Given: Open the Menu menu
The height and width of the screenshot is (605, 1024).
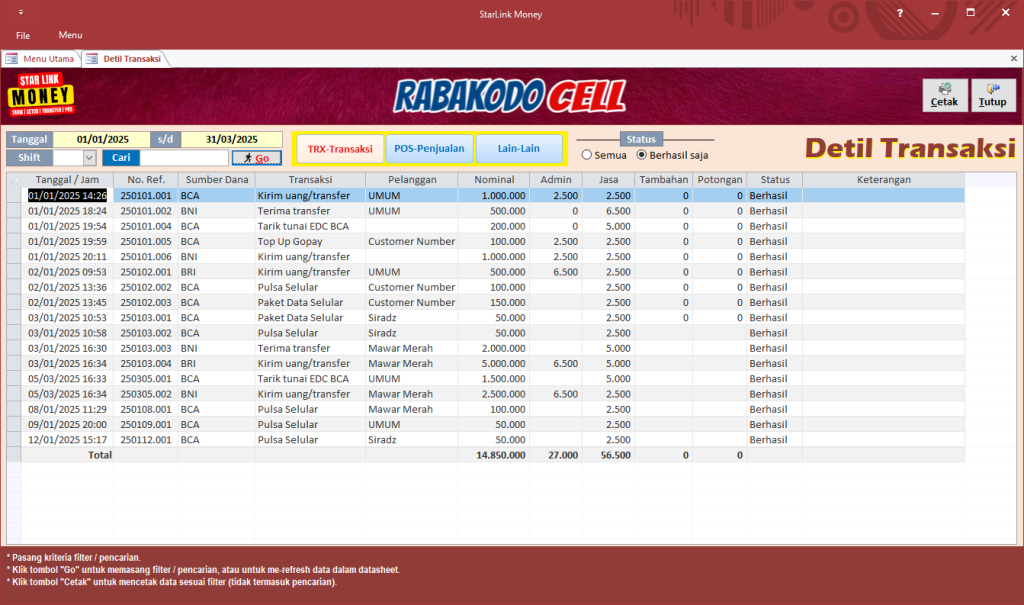Looking at the screenshot, I should (x=71, y=35).
